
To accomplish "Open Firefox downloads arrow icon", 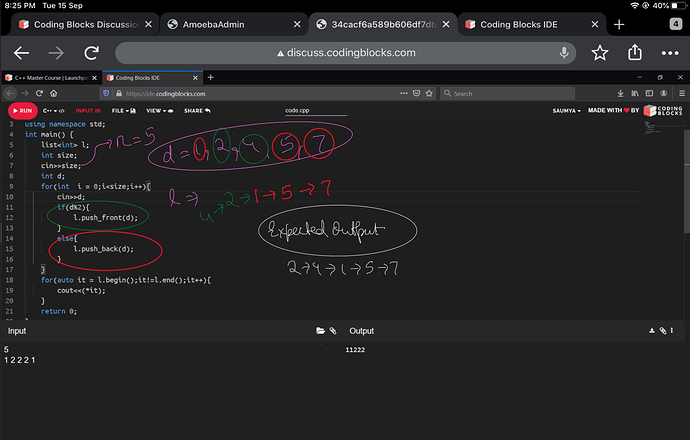I will coord(620,93).
